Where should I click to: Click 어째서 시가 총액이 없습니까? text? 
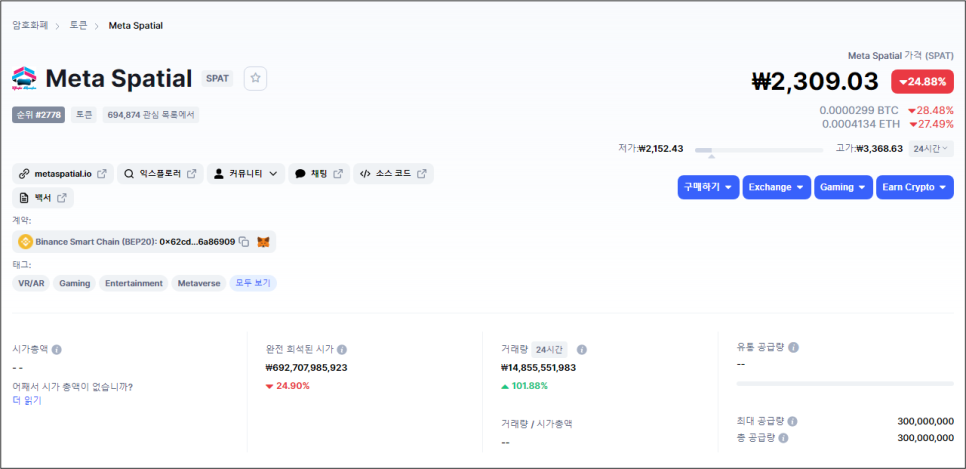[73, 387]
